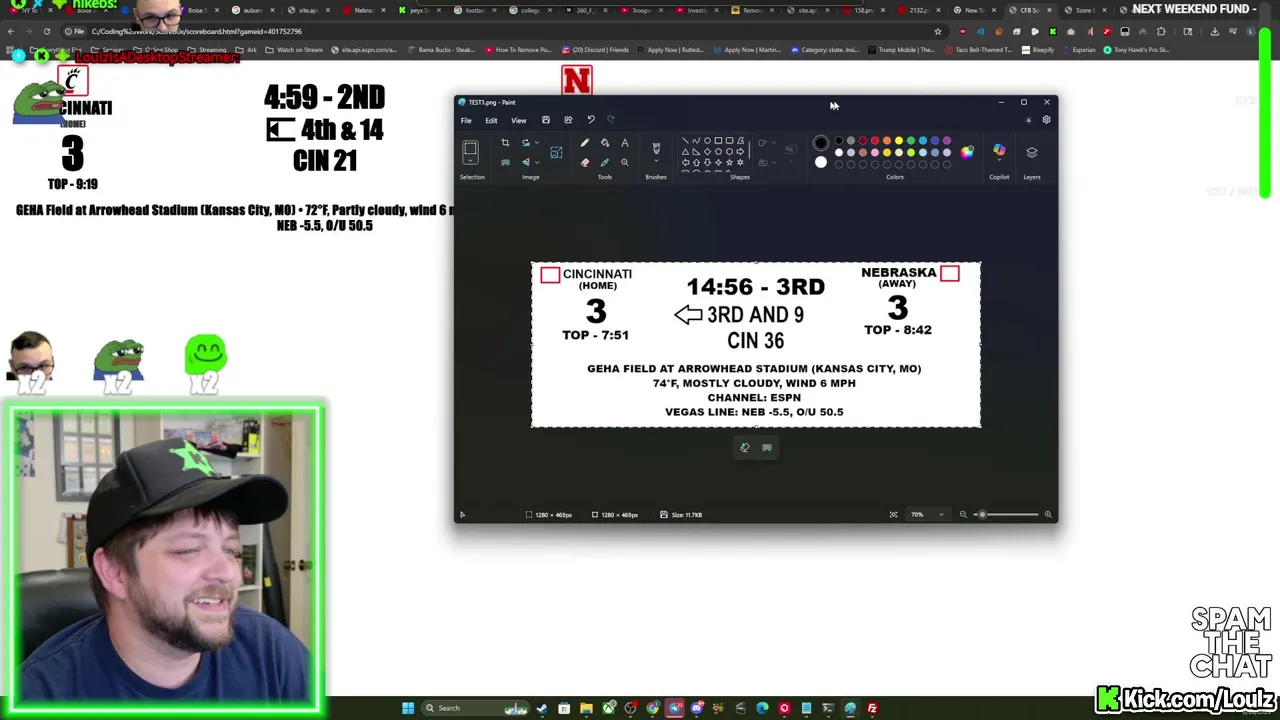Screen dimensions: 1280x720
Task: Select the five-point star shape
Action: pyautogui.click(x=729, y=162)
